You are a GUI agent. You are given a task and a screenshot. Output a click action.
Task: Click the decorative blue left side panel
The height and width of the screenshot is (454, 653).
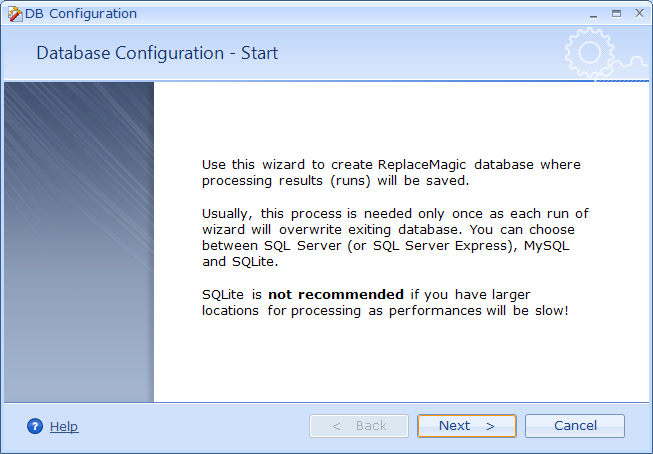78,240
